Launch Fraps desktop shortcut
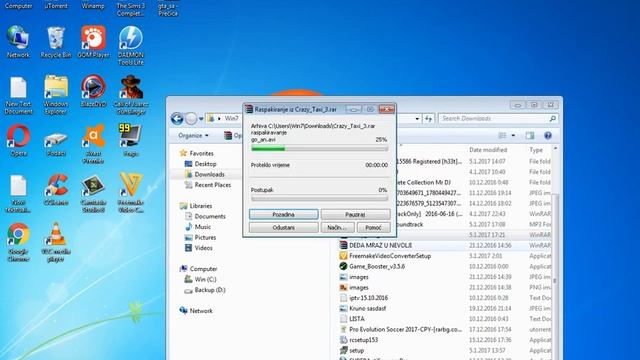Screen dimensions: 640x360 131,140
